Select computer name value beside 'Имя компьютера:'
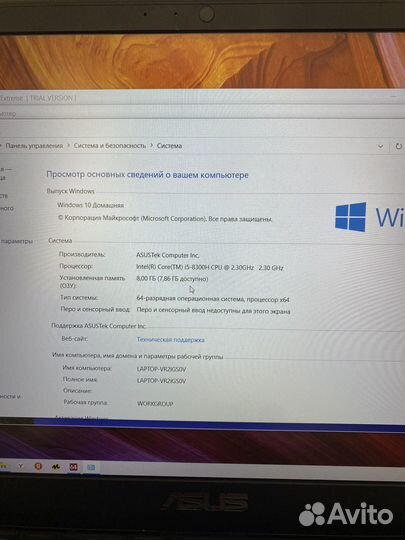Viewport: 405px width, 540px height. pos(161,369)
